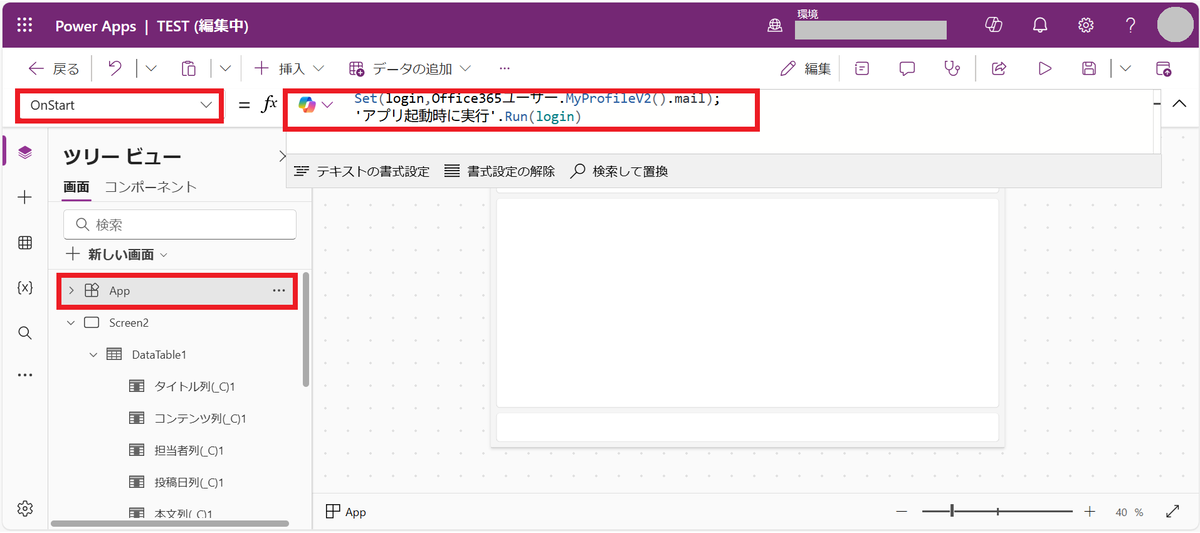Viewport: 1200px width, 533px height.
Task: Select タイトル列(_C)1 tree item
Action: (195, 387)
